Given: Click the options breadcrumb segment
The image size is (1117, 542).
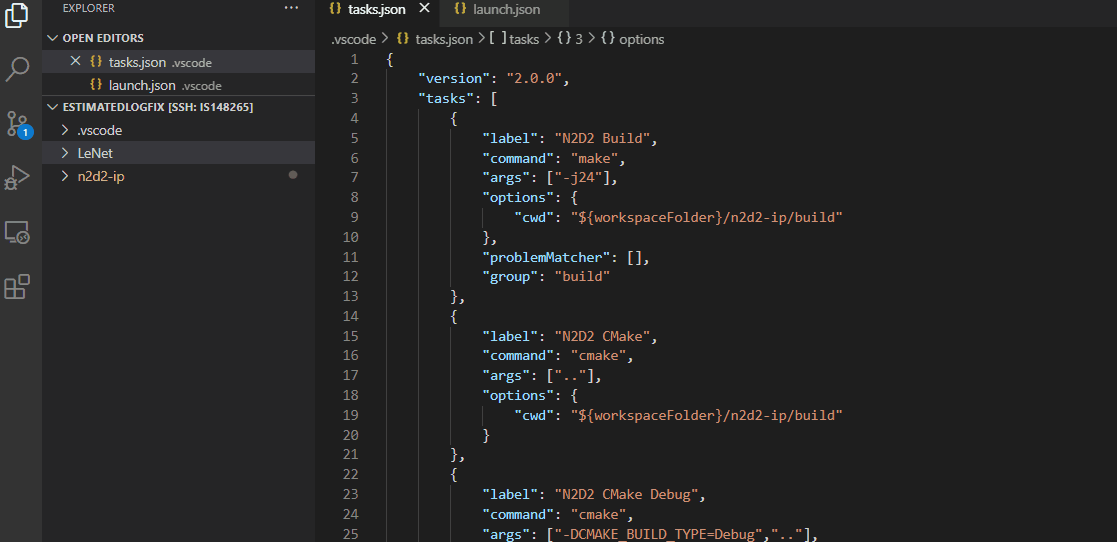Looking at the screenshot, I should [641, 39].
